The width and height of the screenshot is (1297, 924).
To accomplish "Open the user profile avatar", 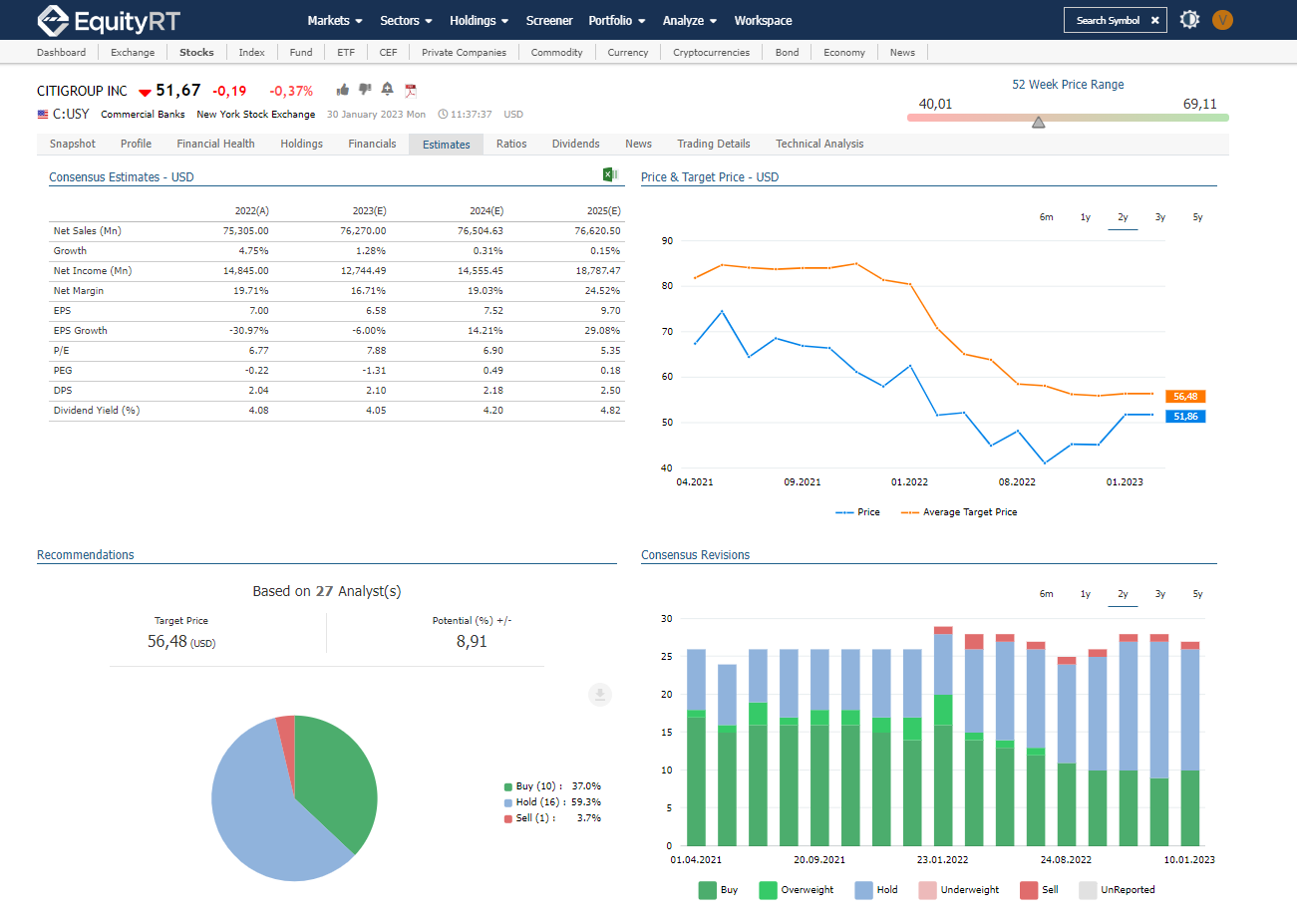I will pos(1222,19).
